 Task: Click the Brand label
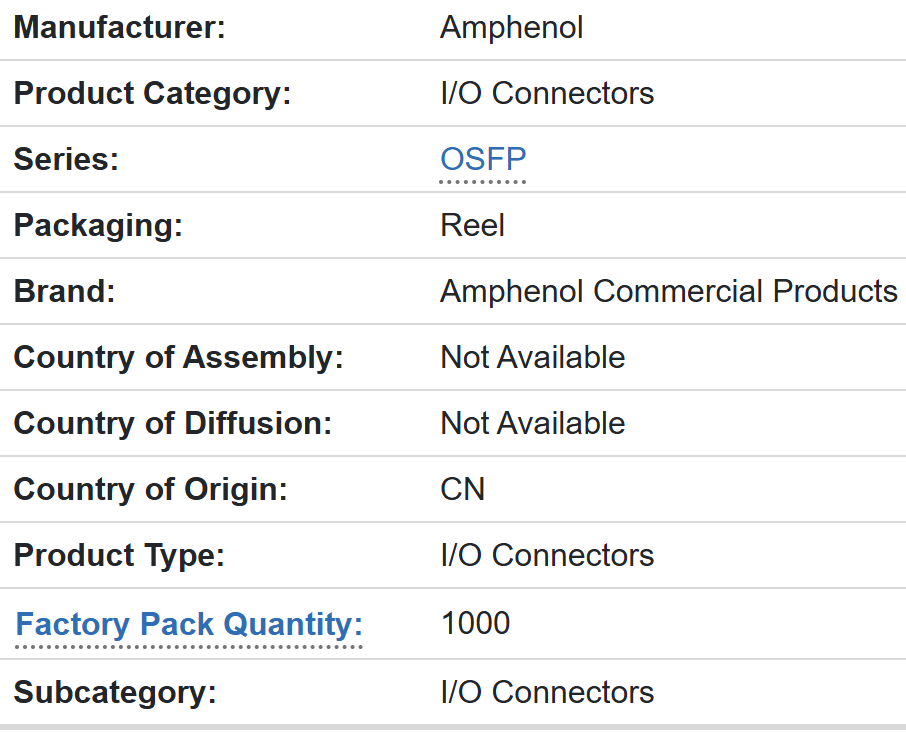point(64,292)
